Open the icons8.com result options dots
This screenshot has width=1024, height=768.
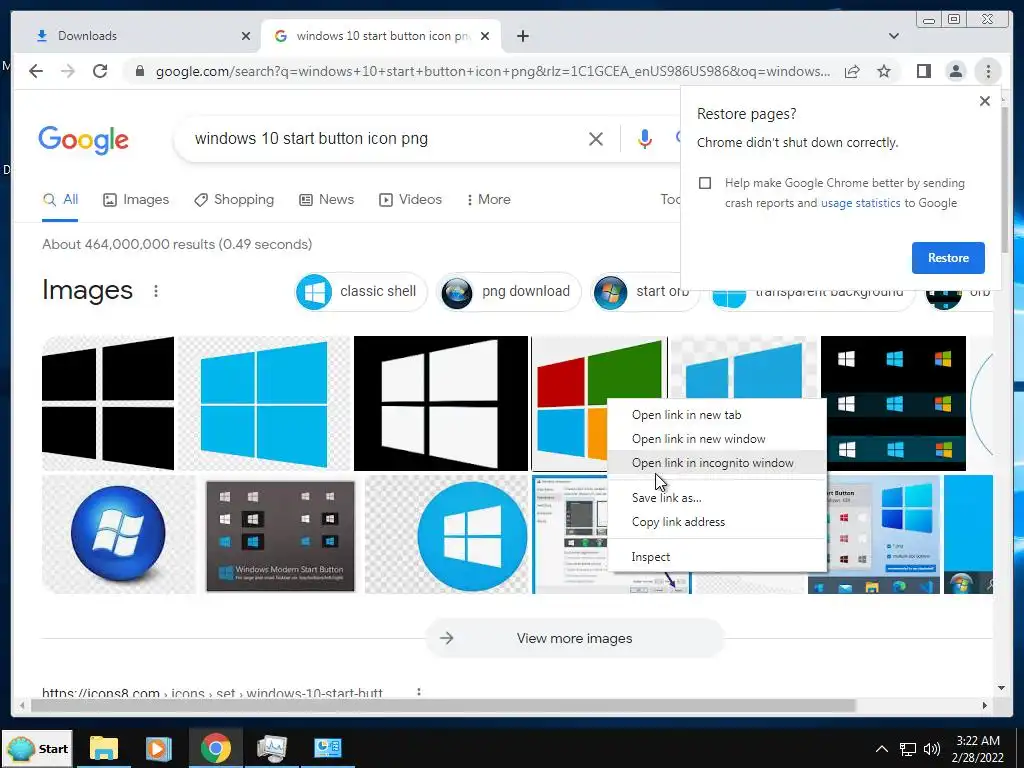419,692
